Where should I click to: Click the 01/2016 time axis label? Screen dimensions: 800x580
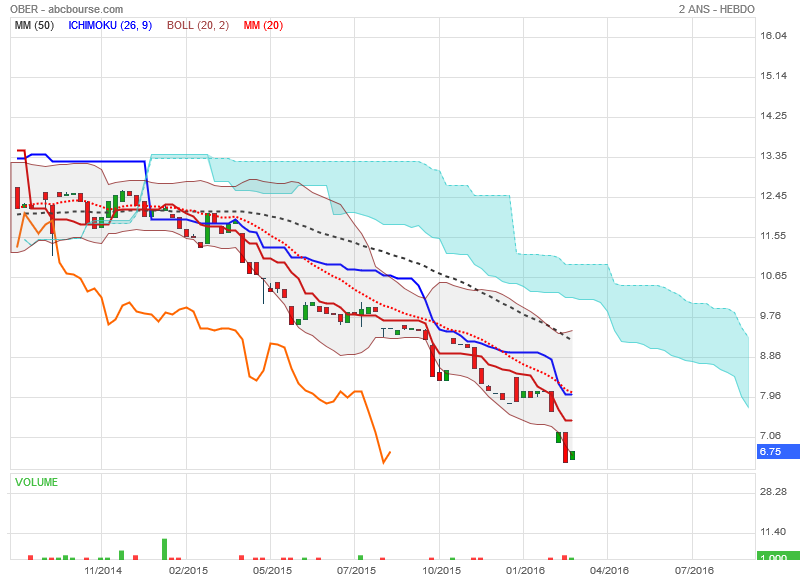(525, 570)
